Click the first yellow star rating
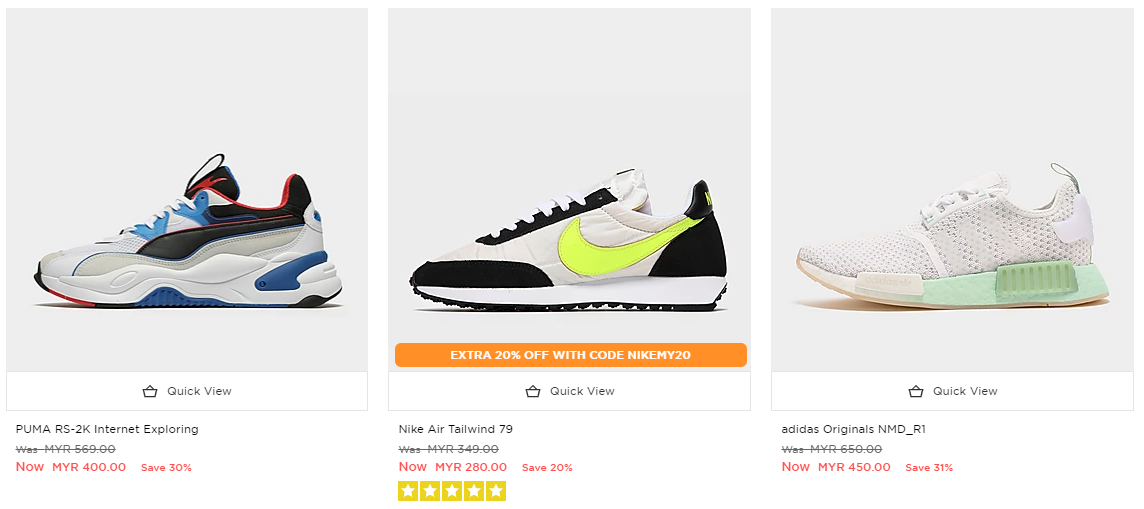Viewport: 1144px width, 509px height. pyautogui.click(x=408, y=491)
